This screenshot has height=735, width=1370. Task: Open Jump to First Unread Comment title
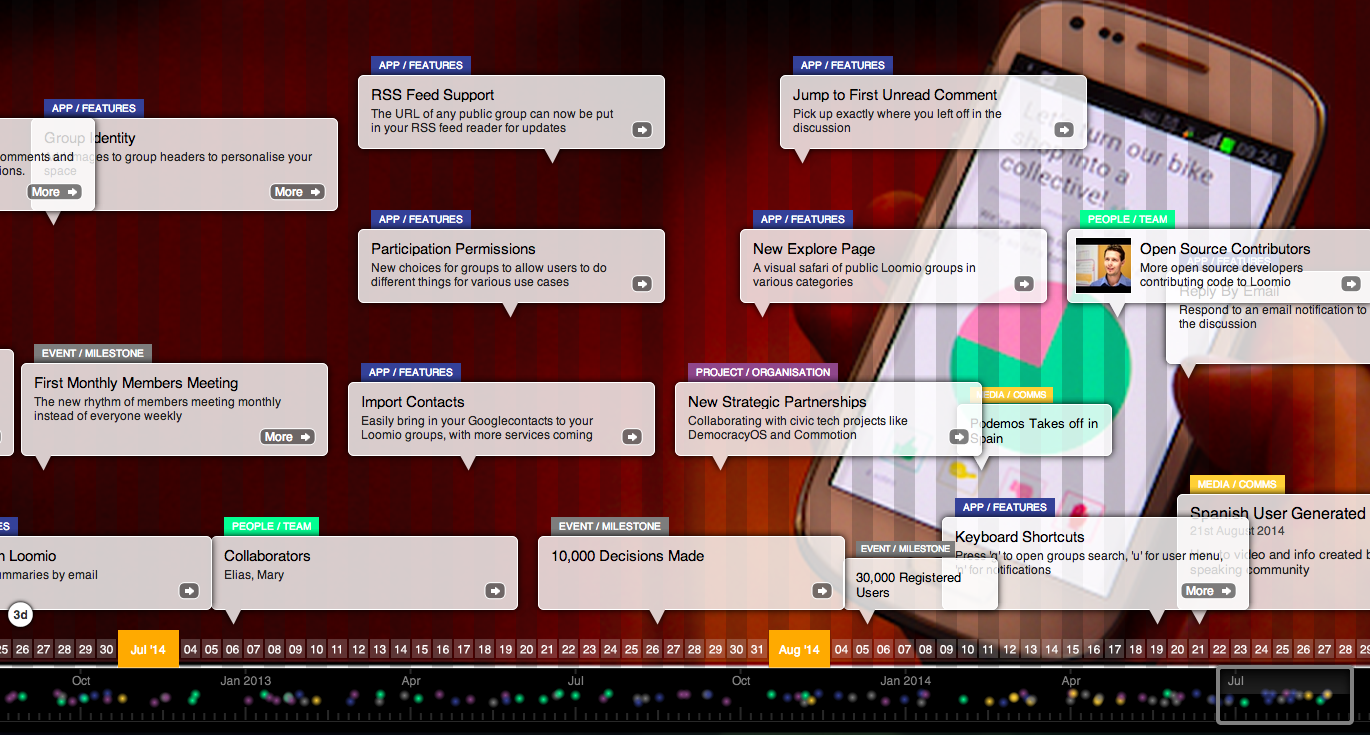point(895,95)
